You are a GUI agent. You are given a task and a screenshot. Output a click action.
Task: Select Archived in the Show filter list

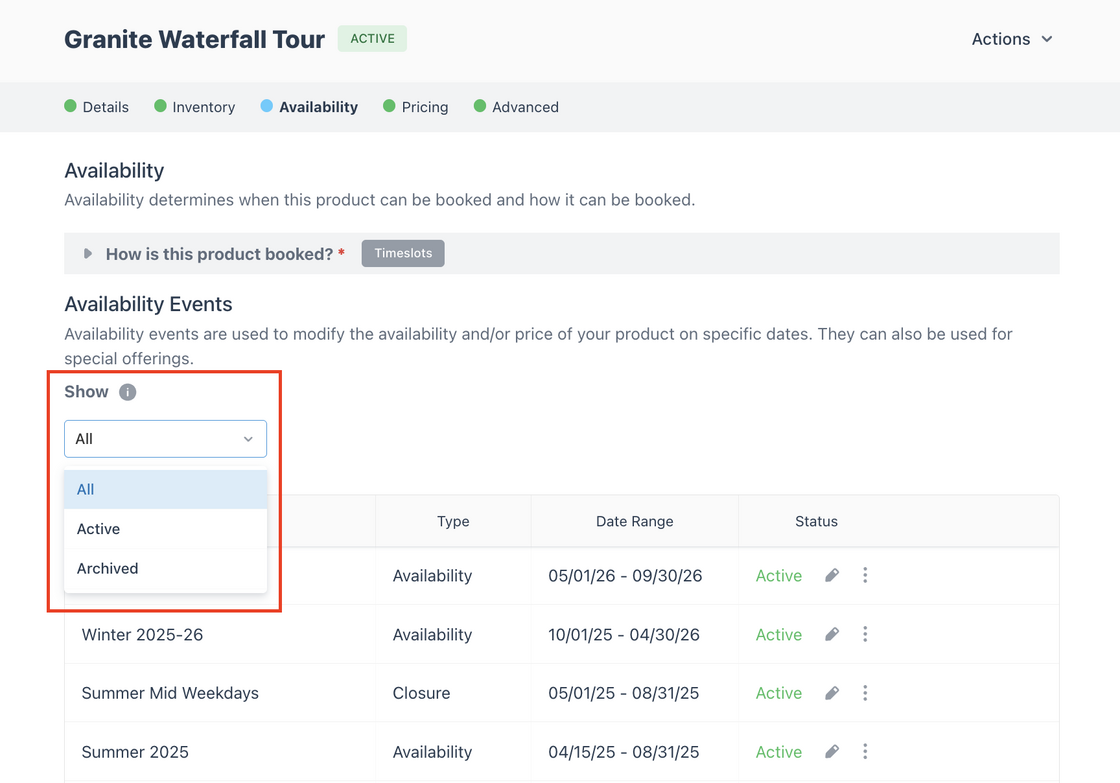click(x=107, y=568)
